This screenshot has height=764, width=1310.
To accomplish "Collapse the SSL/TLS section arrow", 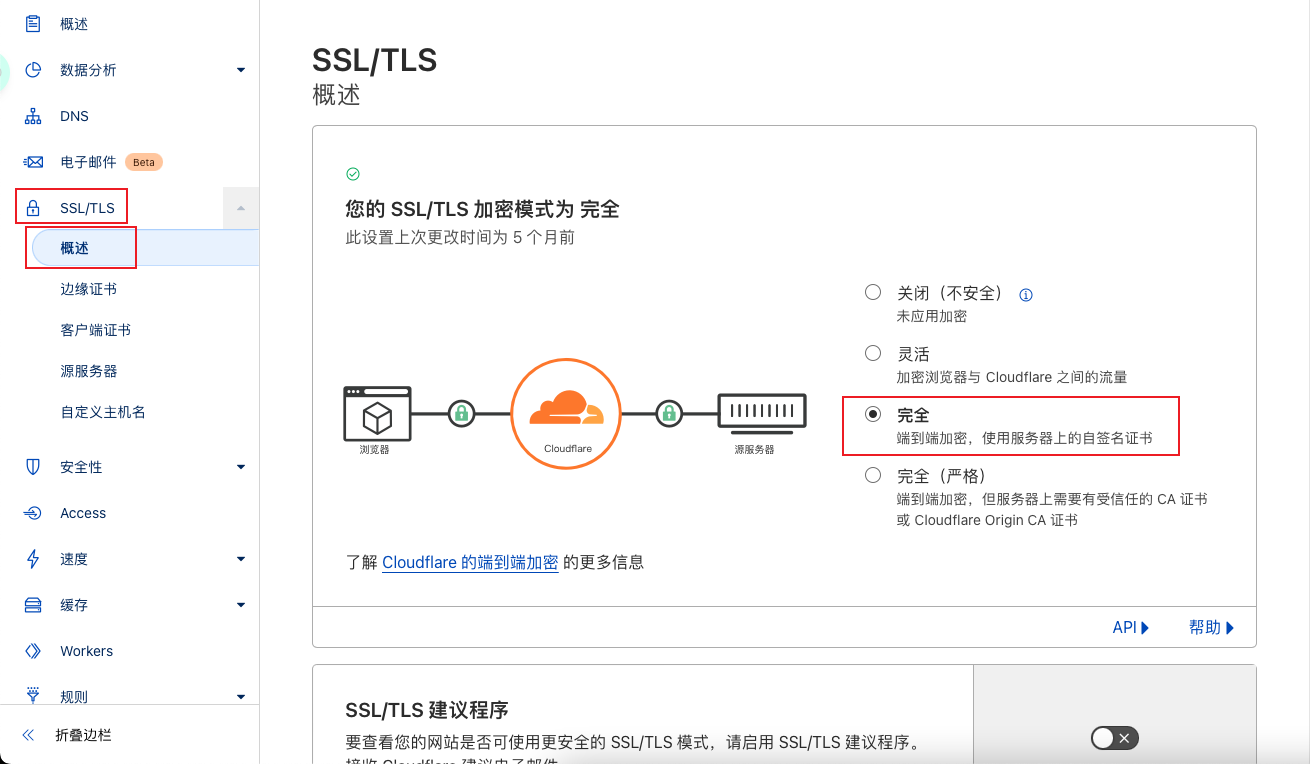I will point(241,208).
